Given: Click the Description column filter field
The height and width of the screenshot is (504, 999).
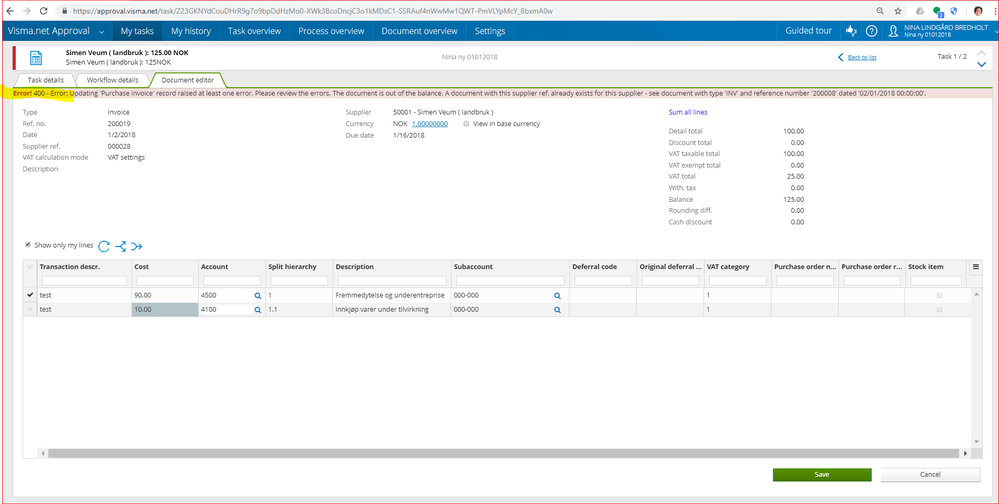Looking at the screenshot, I should pos(392,280).
